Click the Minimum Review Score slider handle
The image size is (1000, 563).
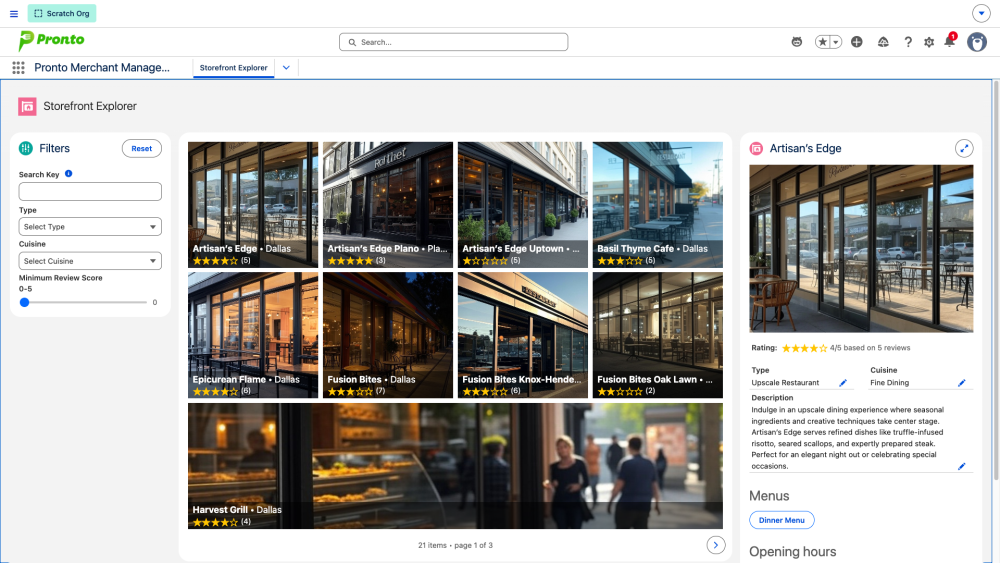pos(24,302)
